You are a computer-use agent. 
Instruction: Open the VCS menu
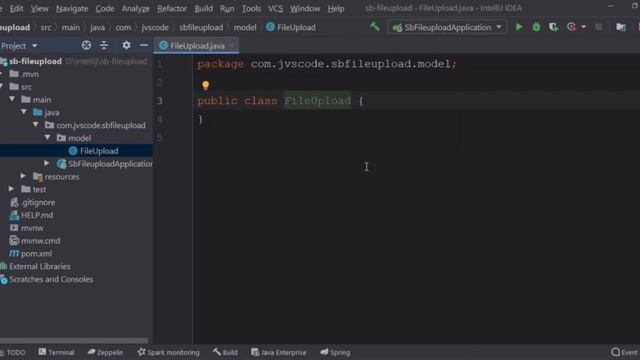point(276,9)
